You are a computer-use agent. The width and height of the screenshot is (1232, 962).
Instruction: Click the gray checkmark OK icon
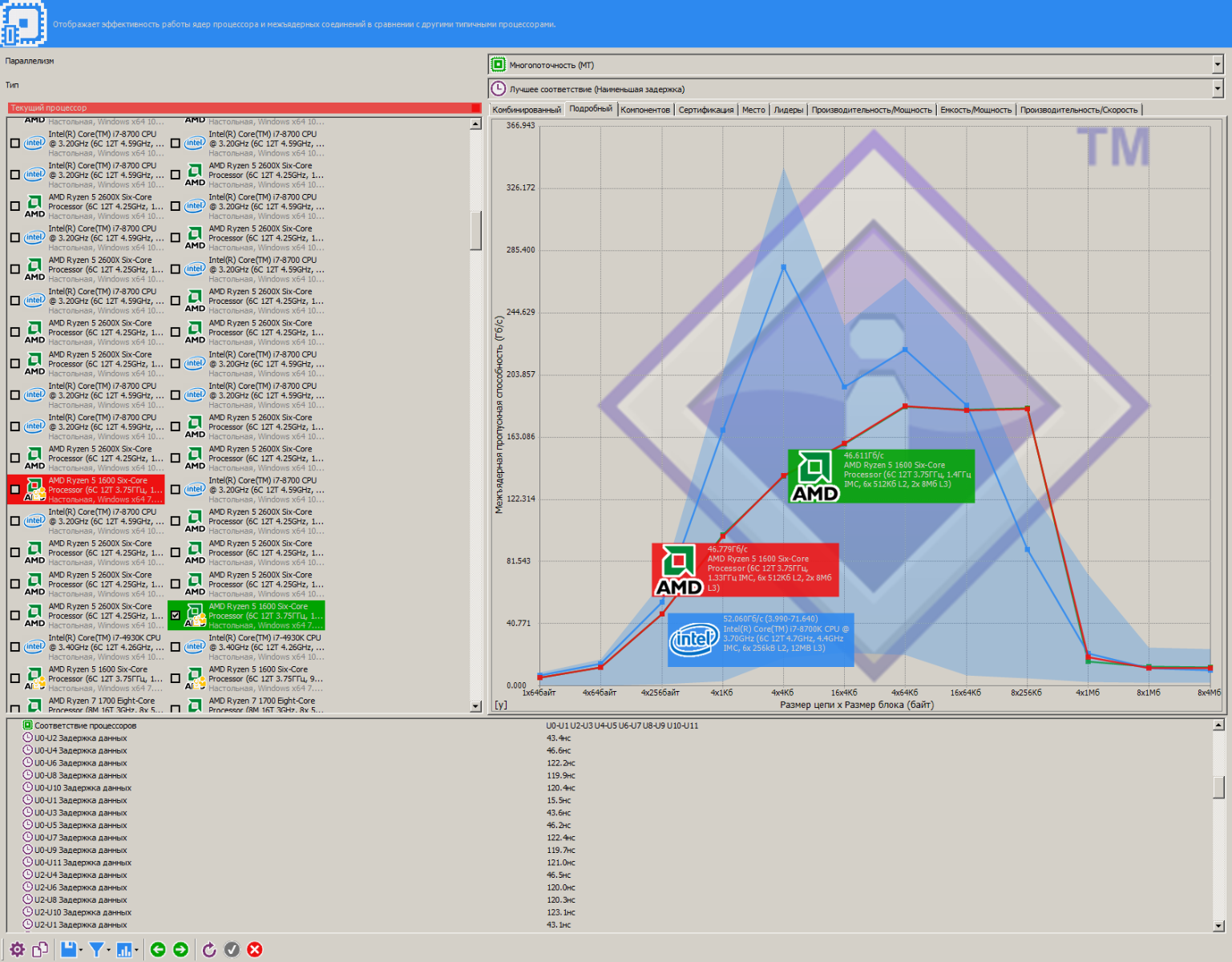click(x=232, y=950)
